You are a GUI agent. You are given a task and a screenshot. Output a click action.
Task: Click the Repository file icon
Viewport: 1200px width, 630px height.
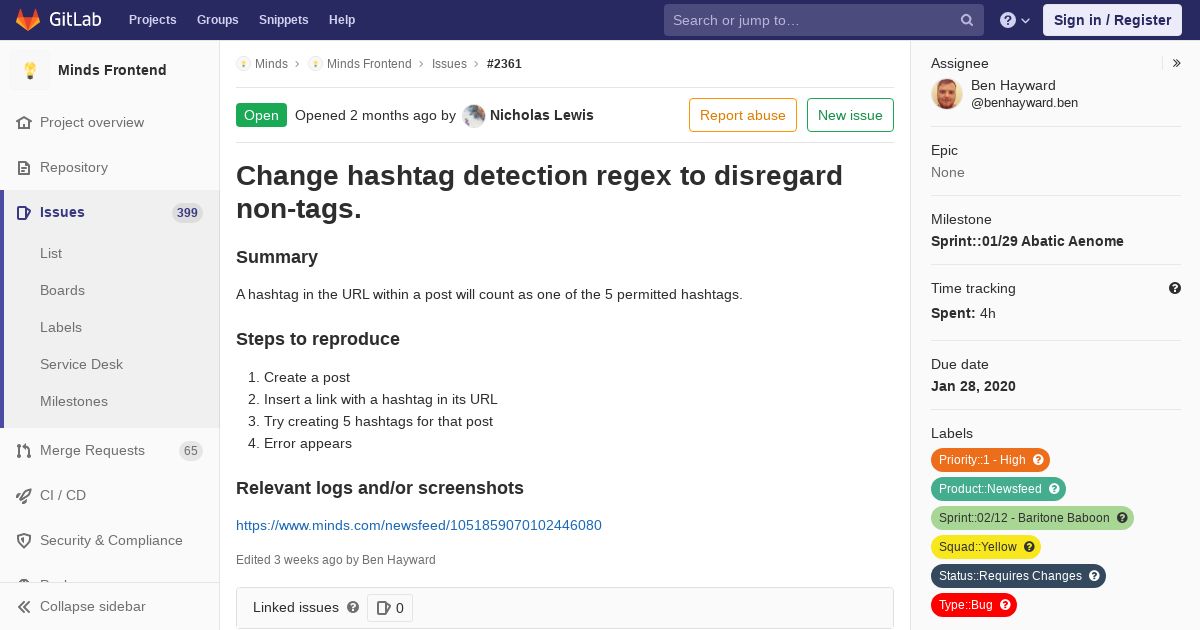(24, 168)
